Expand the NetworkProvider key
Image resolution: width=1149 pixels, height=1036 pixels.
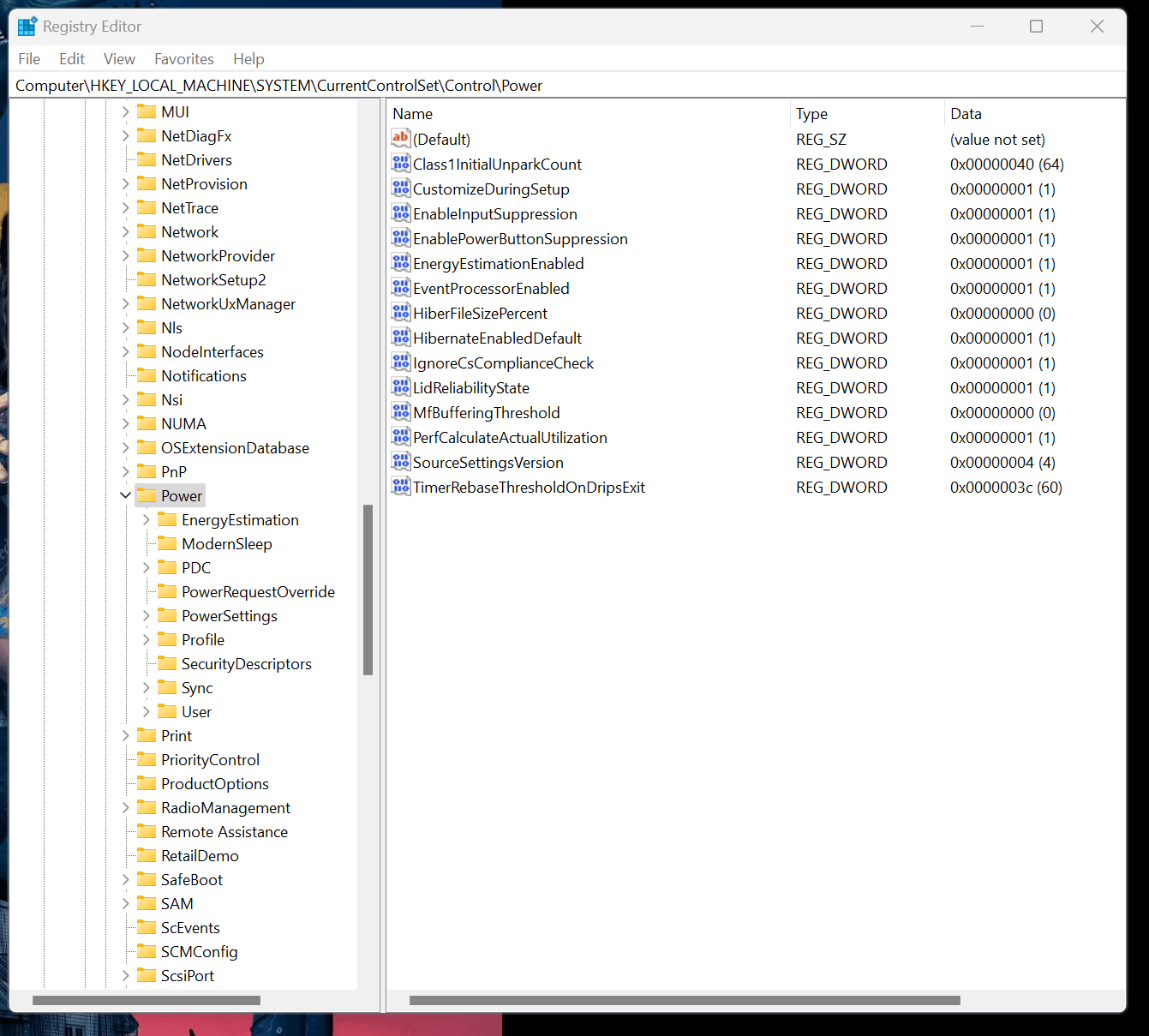126,255
